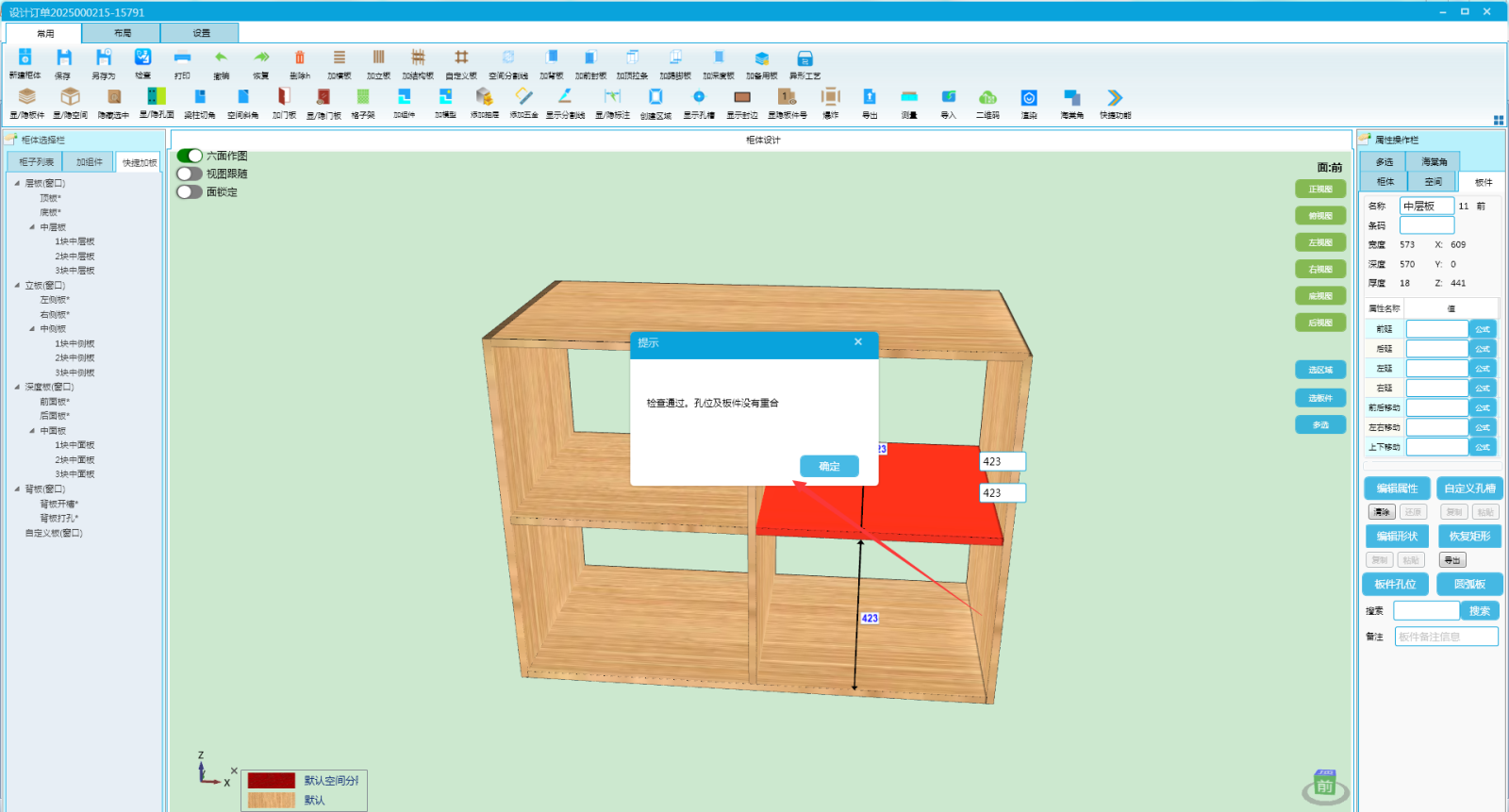Open the 测量 measure tool
The height and width of the screenshot is (812, 1509).
909,97
